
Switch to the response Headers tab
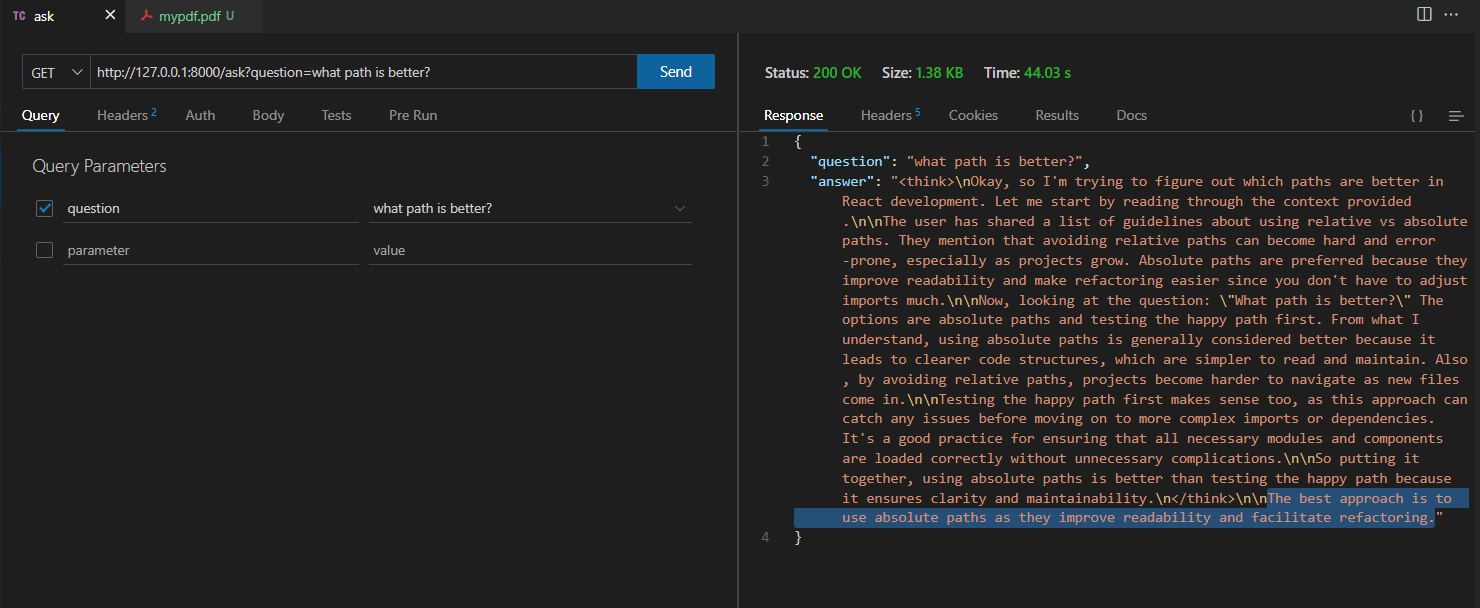point(884,115)
